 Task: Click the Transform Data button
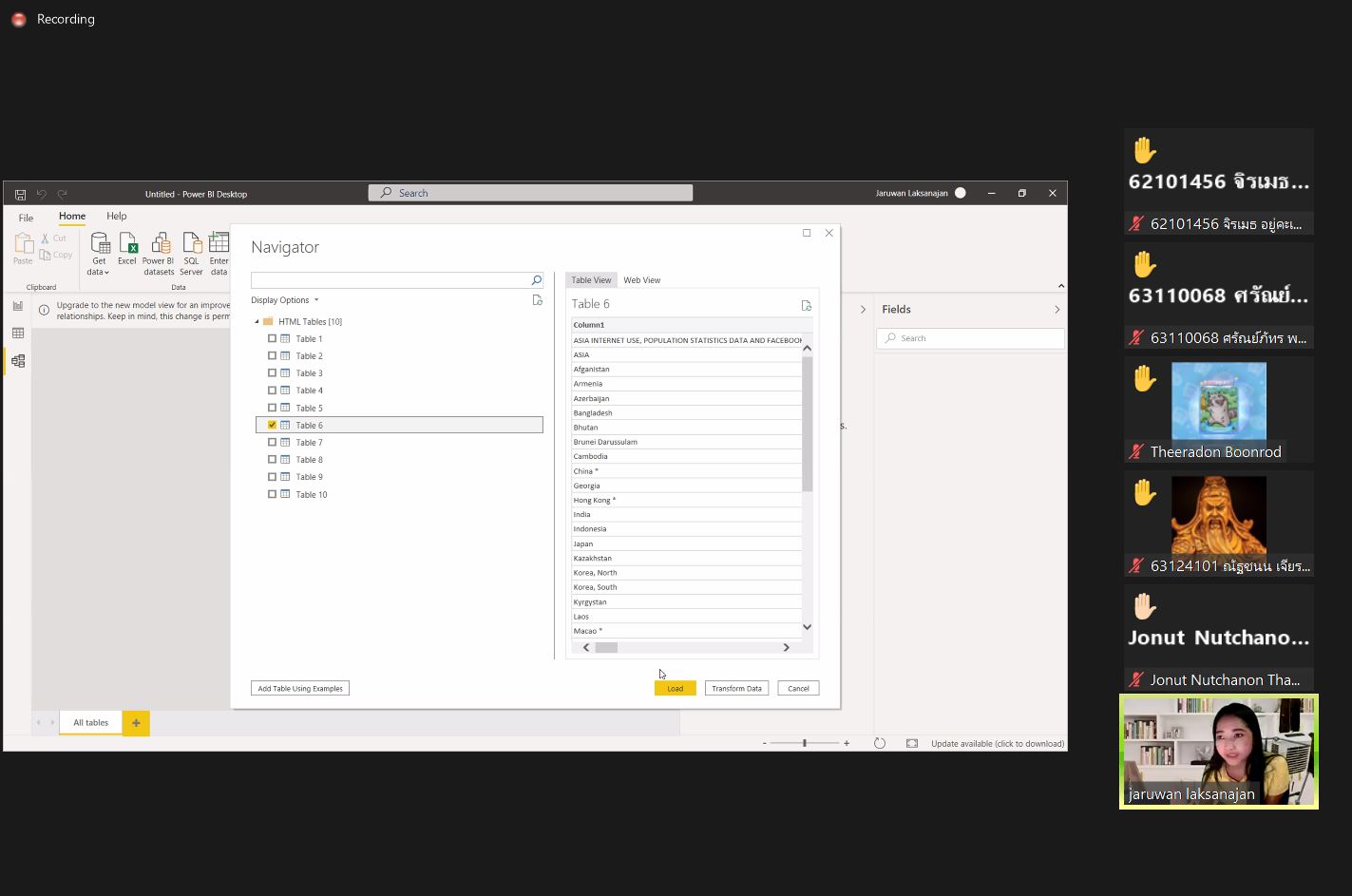pos(736,688)
